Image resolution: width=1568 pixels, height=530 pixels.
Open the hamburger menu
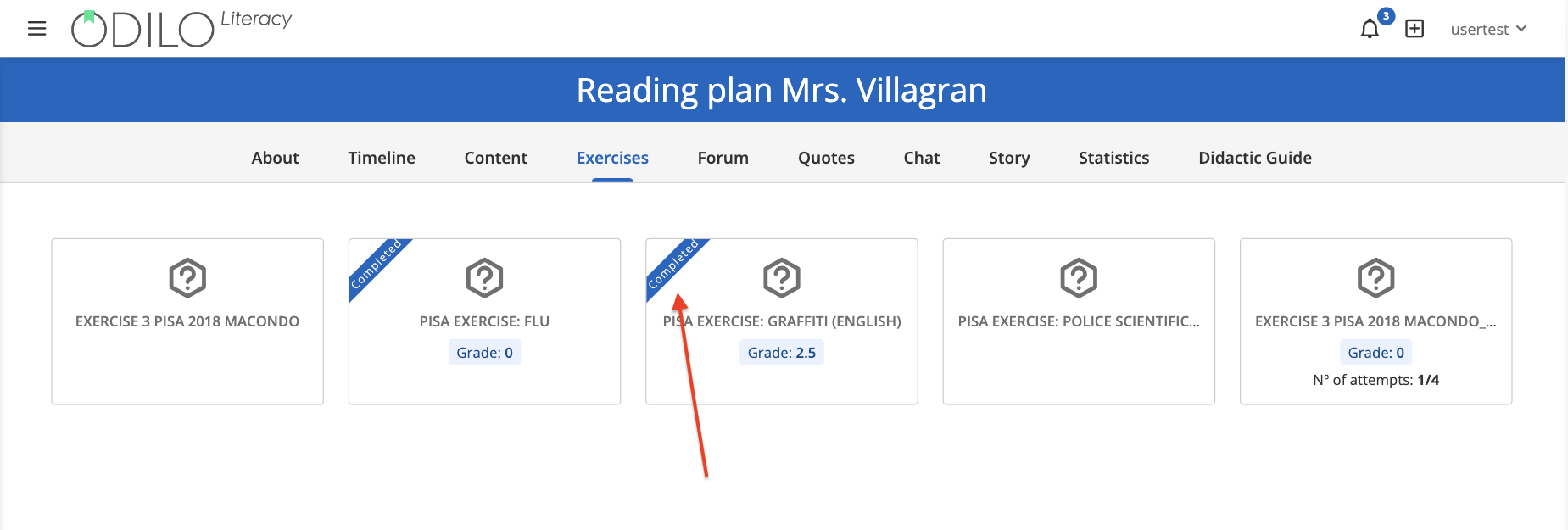click(x=36, y=29)
